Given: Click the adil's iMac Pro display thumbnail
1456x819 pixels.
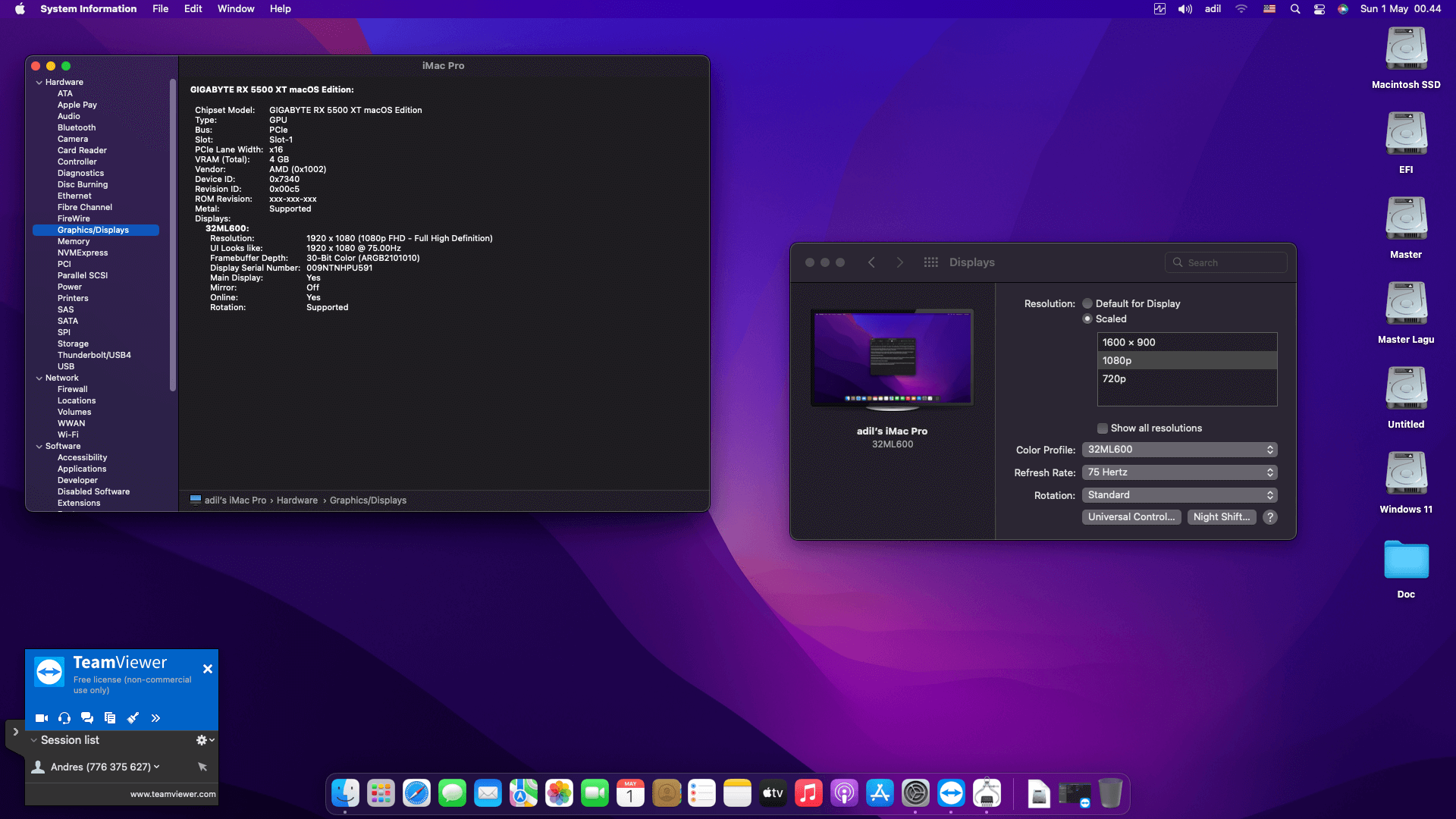Looking at the screenshot, I should [892, 359].
